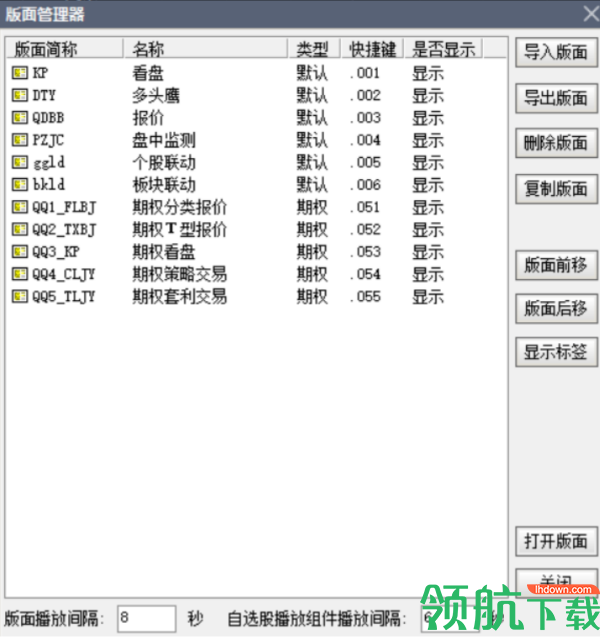Focus the 版面播放间隔 seconds input field

pos(147,619)
